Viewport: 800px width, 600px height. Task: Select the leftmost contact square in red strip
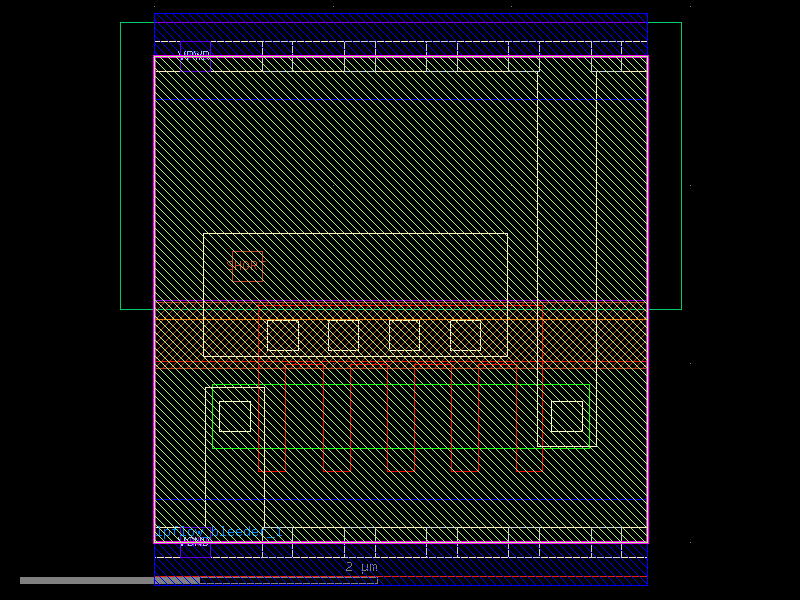(x=283, y=335)
